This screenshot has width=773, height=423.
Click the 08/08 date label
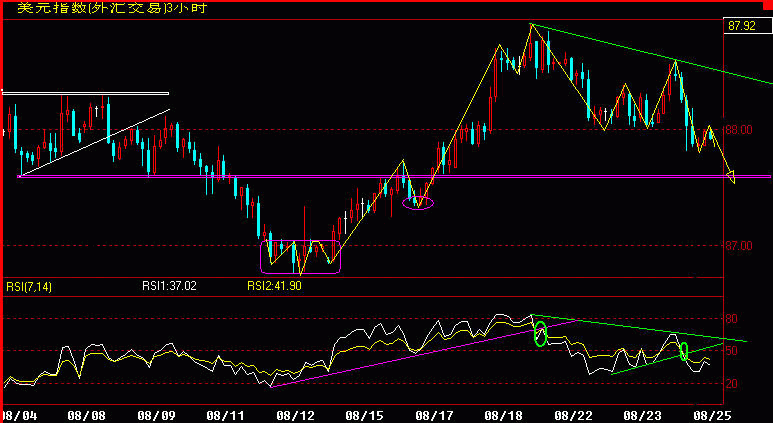coord(86,416)
